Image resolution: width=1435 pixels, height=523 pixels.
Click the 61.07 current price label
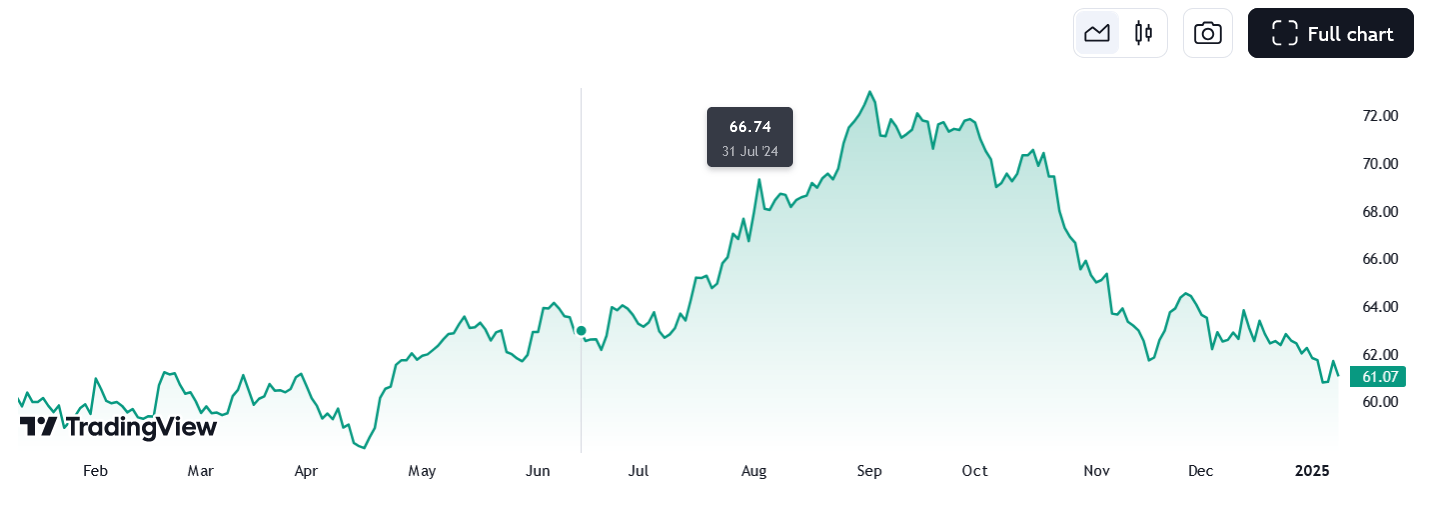coord(1377,377)
